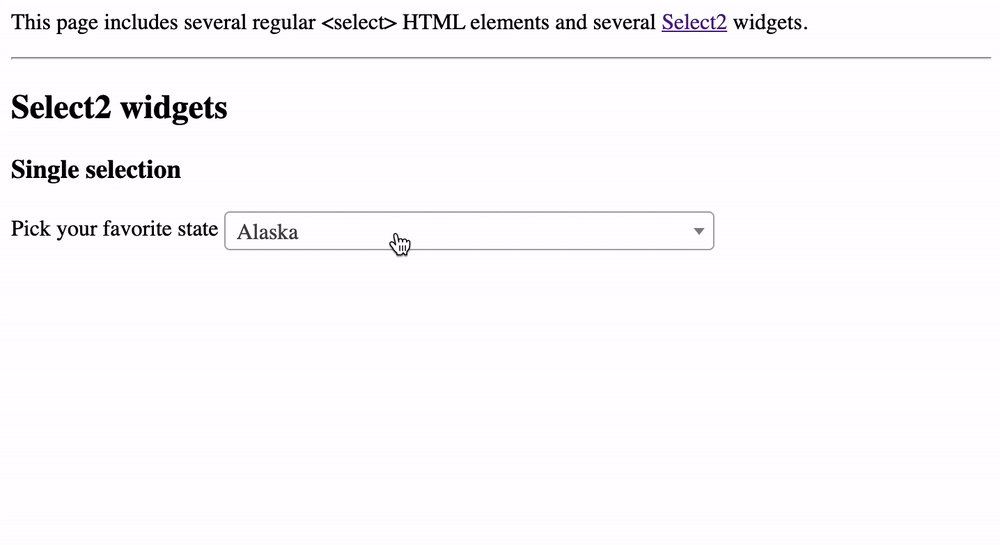Click the word "page" in intro text

(75, 23)
